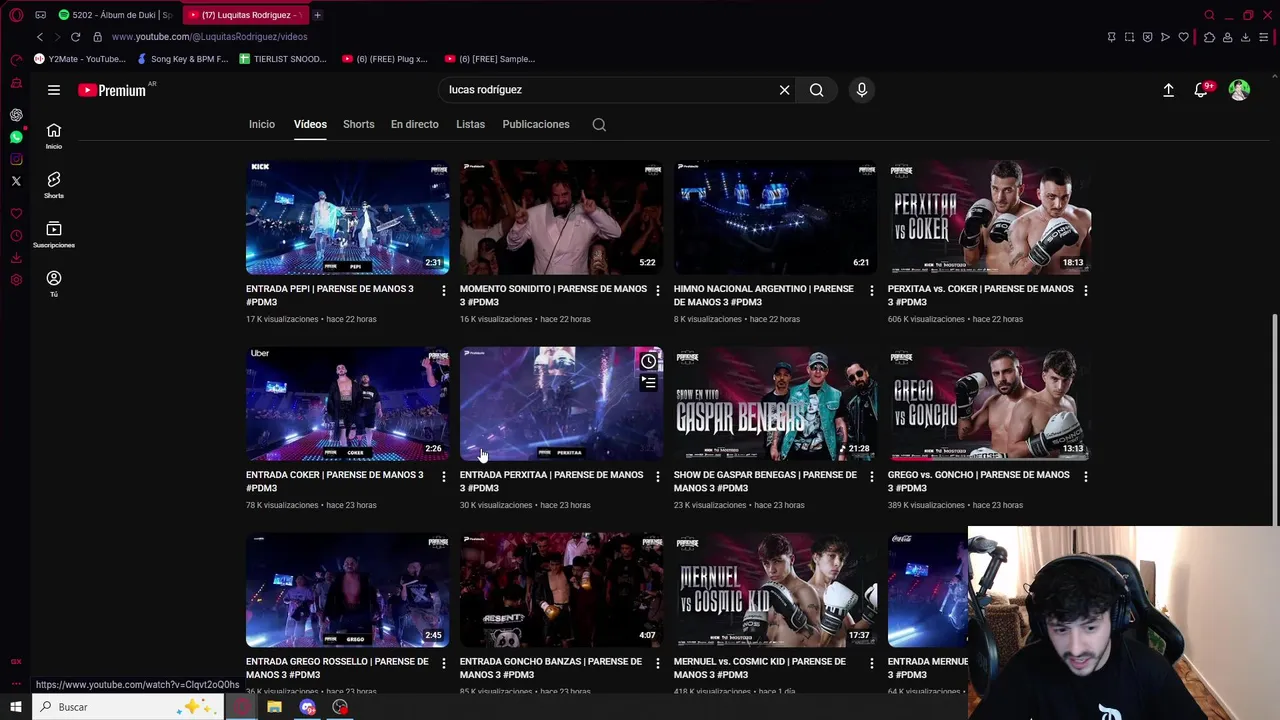Play the GREGO vs GONCHO thumbnail

989,404
